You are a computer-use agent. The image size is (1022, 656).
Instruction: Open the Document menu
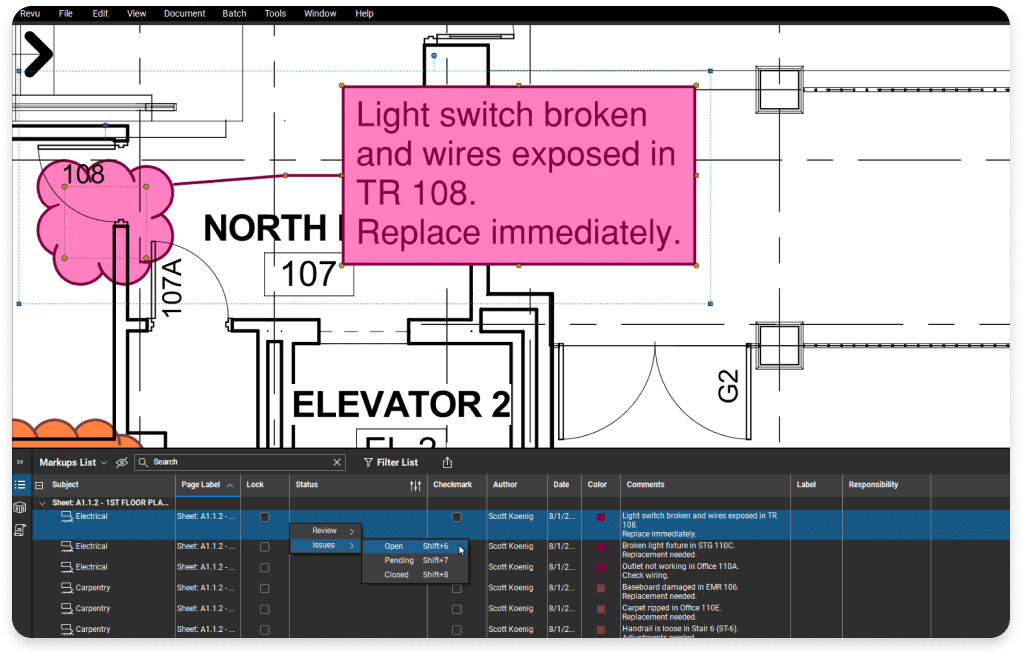tap(184, 14)
